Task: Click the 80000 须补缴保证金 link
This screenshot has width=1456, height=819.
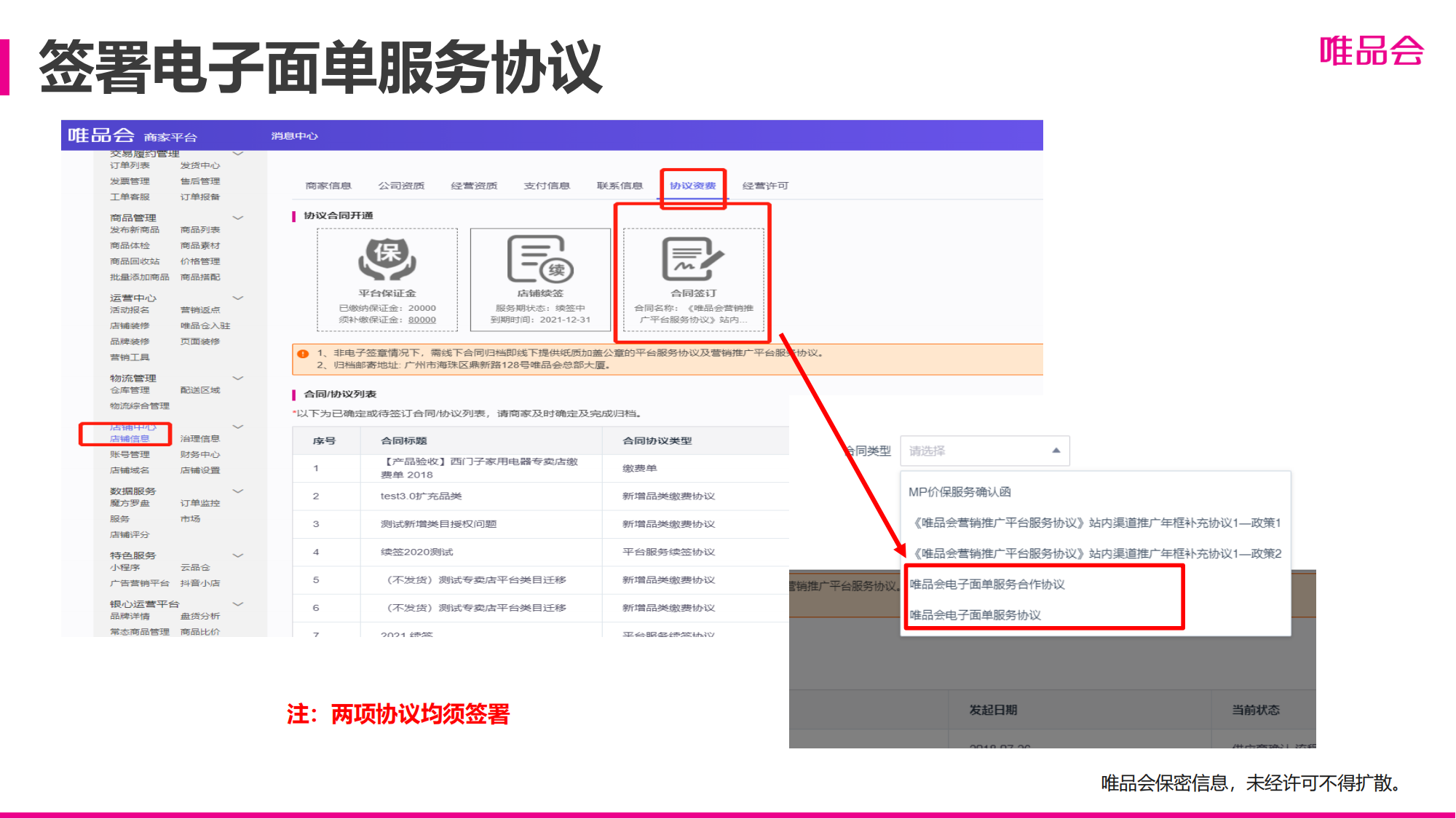Action: point(422,320)
